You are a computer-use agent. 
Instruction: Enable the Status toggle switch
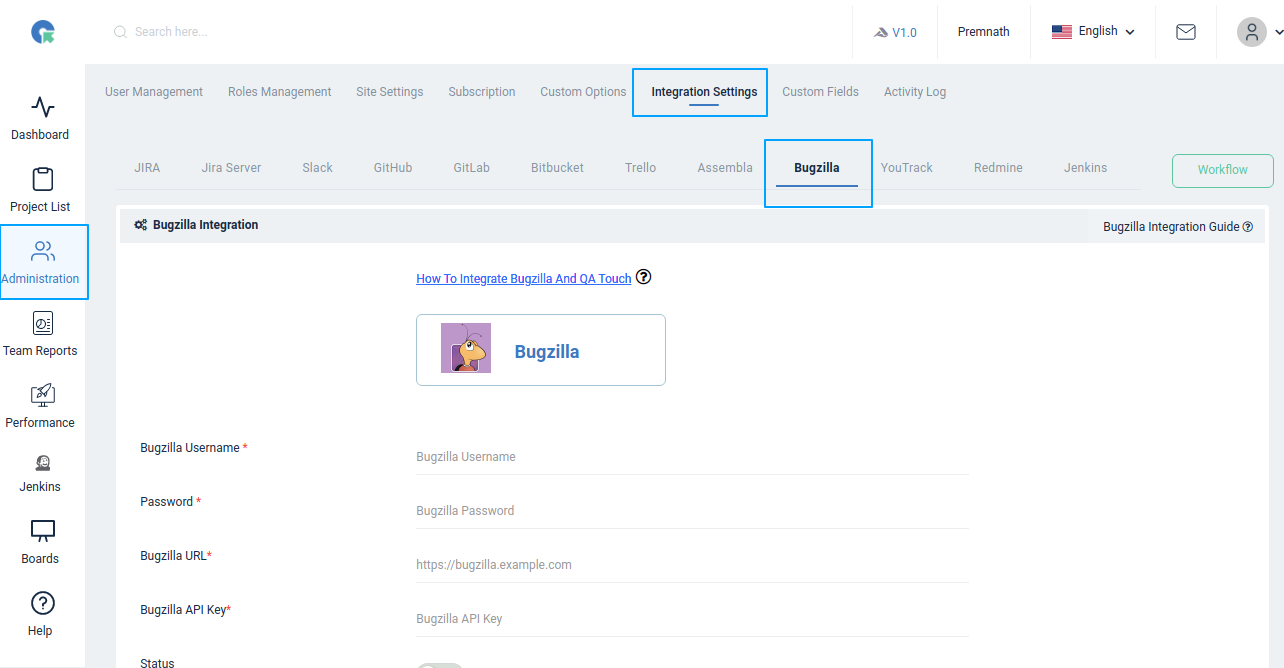point(440,664)
